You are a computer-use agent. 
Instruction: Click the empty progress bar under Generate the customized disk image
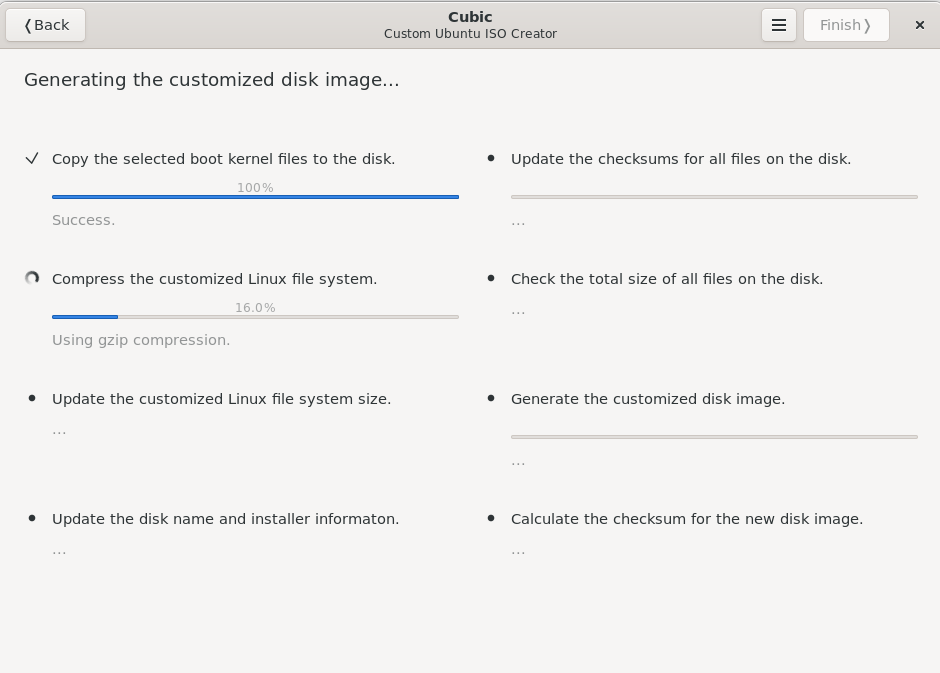714,437
